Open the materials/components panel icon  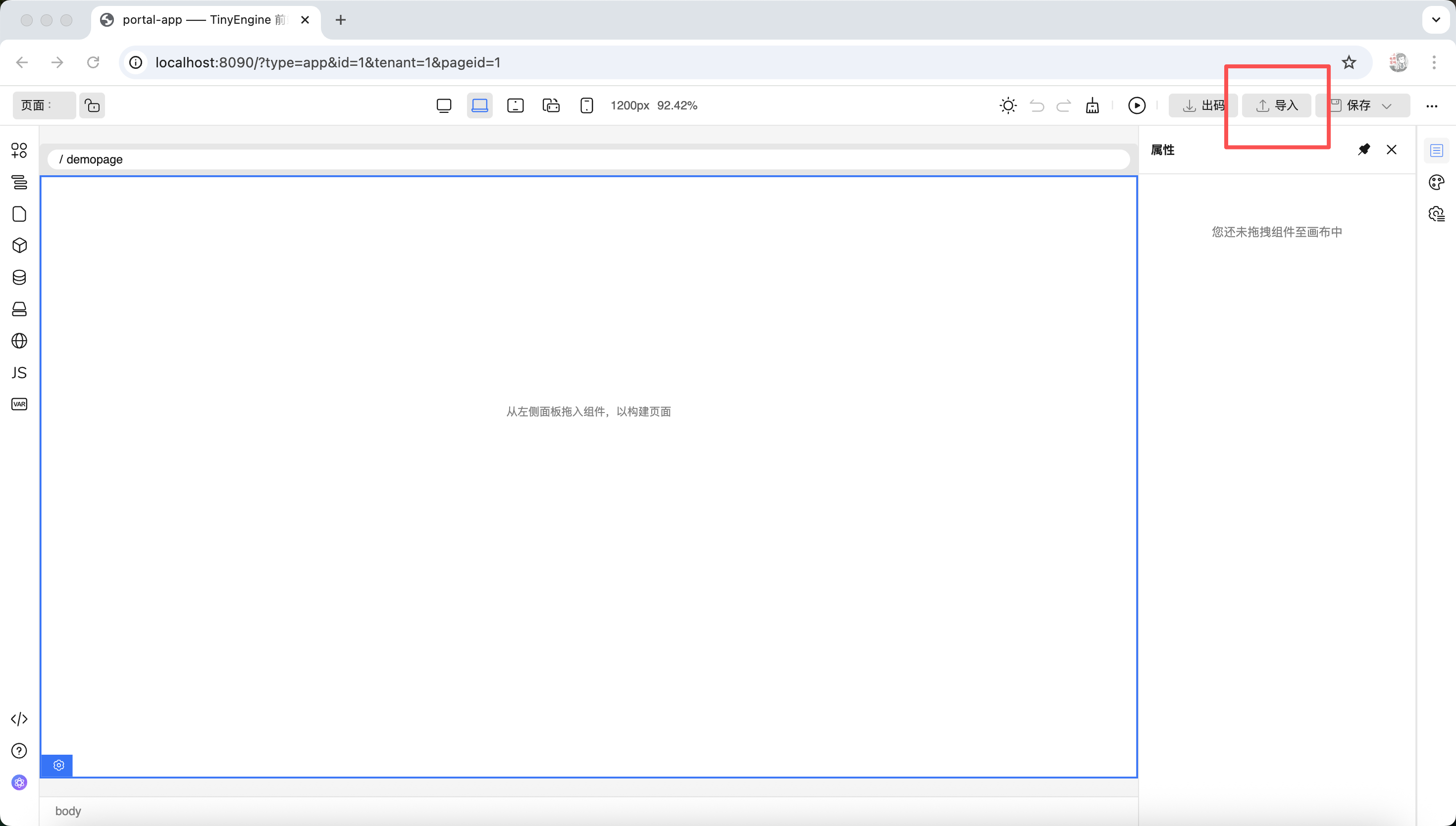point(19,151)
